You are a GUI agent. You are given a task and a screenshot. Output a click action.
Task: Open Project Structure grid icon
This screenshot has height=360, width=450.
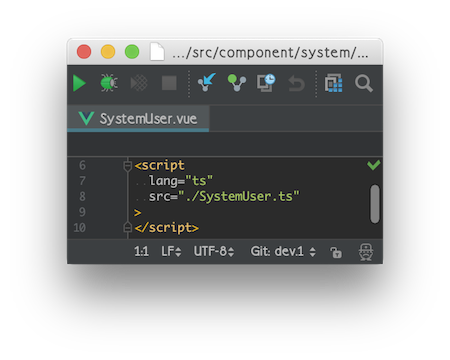click(x=333, y=83)
